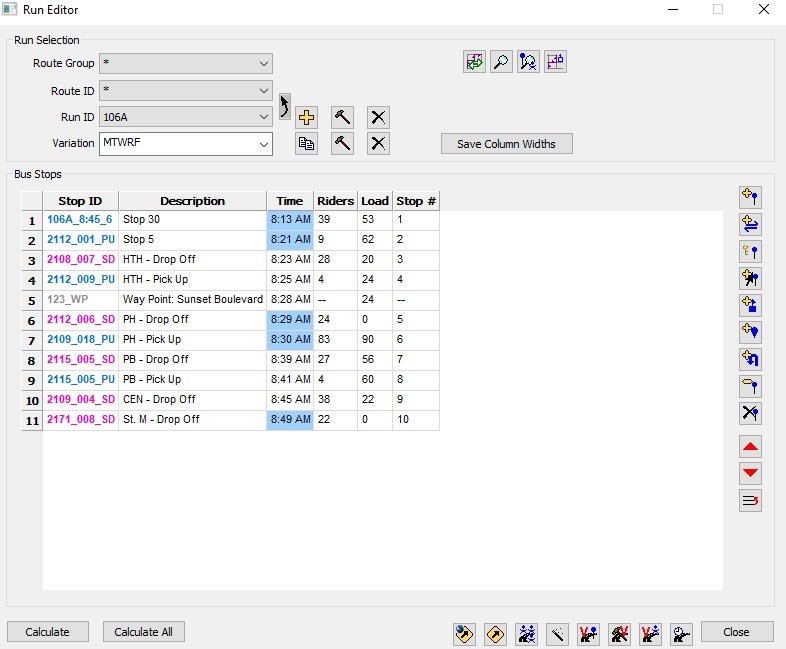Select stop 2171_008_SD
This screenshot has width=786, height=649.
81,420
